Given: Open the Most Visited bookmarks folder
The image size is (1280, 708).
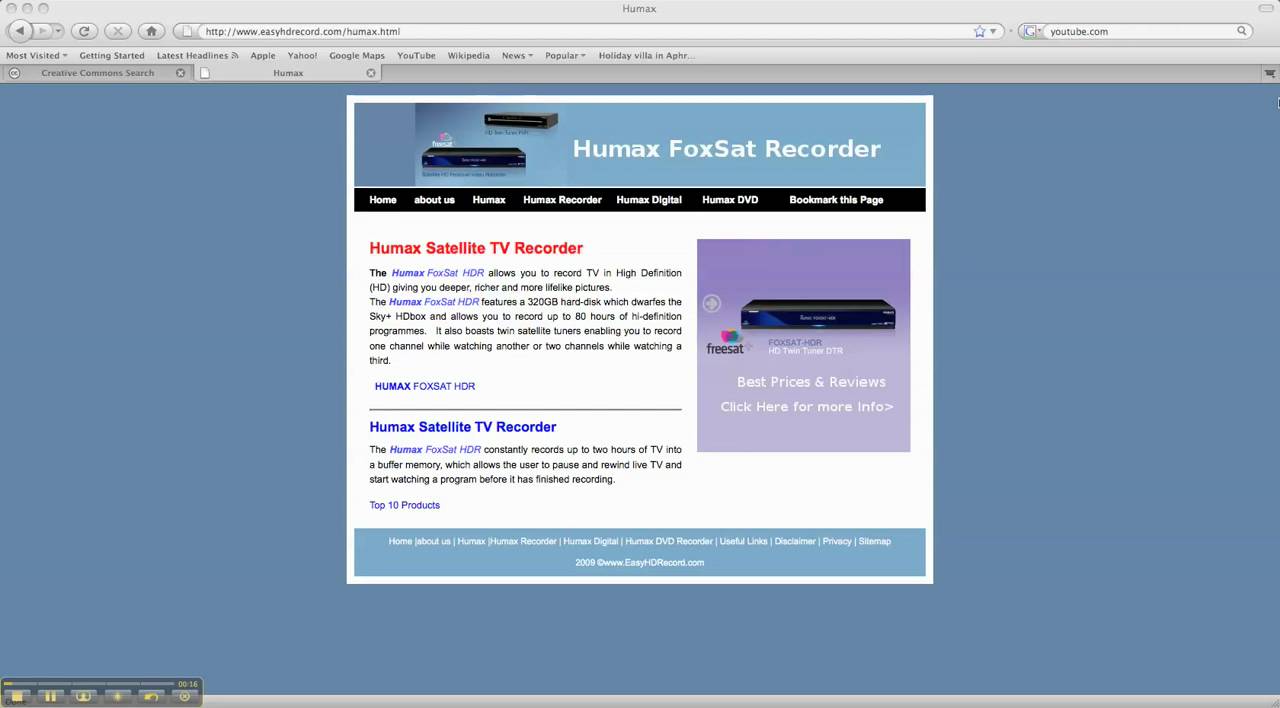Looking at the screenshot, I should point(37,56).
